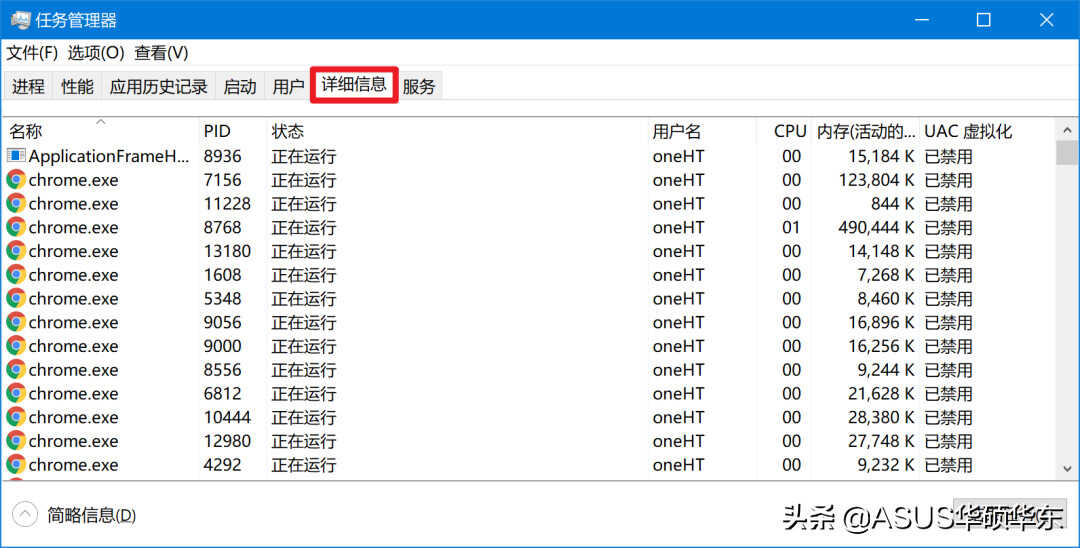Click the Task Manager title bar icon
Screen dimensions: 1080x548
click(20, 20)
